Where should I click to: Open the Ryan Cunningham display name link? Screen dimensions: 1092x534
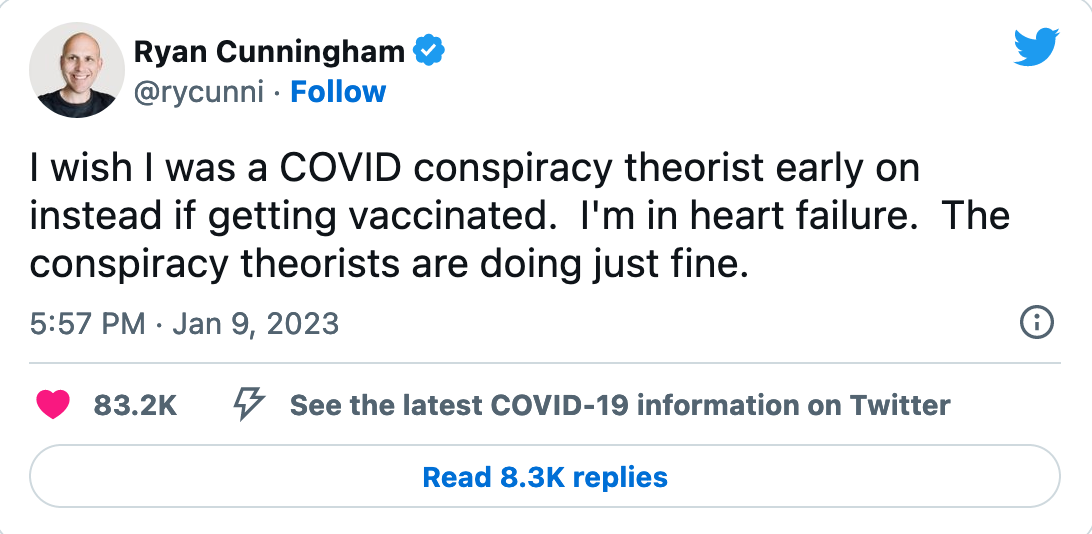tap(270, 51)
